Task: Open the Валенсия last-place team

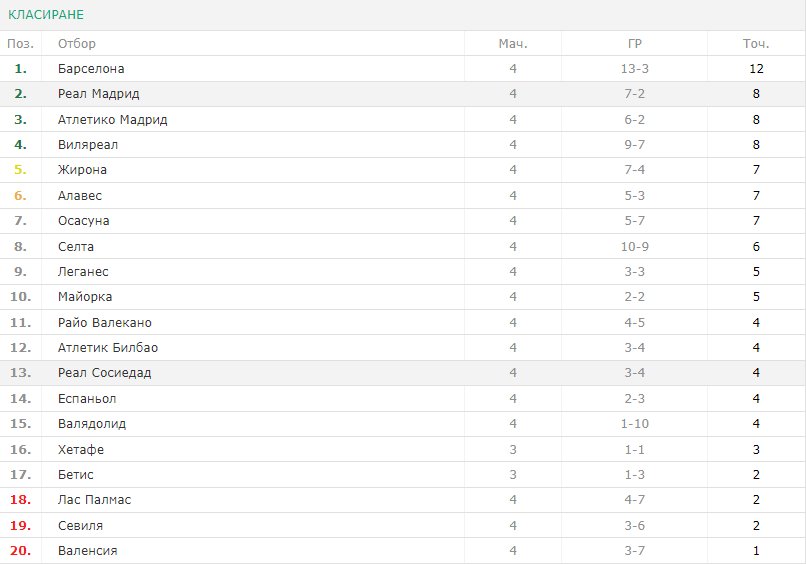Action: click(x=87, y=551)
